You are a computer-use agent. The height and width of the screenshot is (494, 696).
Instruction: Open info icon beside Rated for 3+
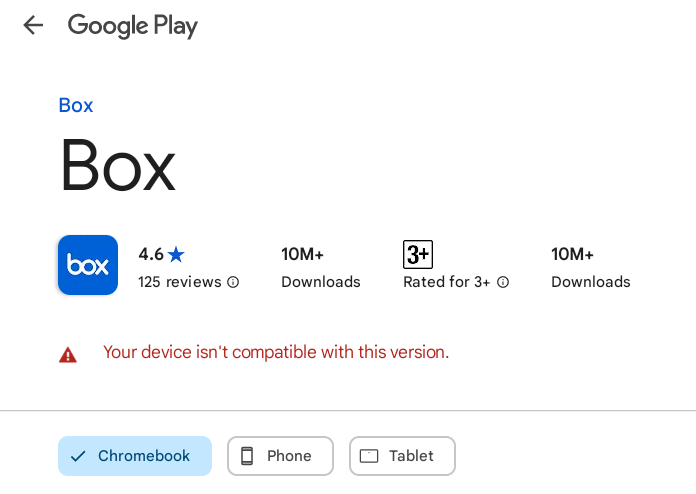coord(503,282)
